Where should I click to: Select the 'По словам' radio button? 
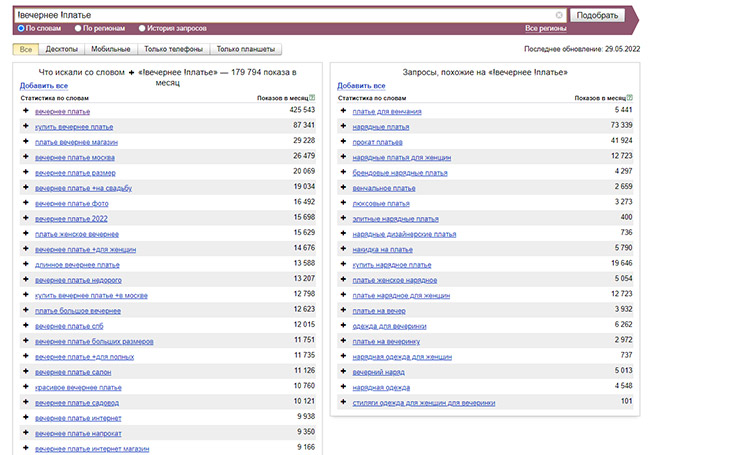point(21,28)
